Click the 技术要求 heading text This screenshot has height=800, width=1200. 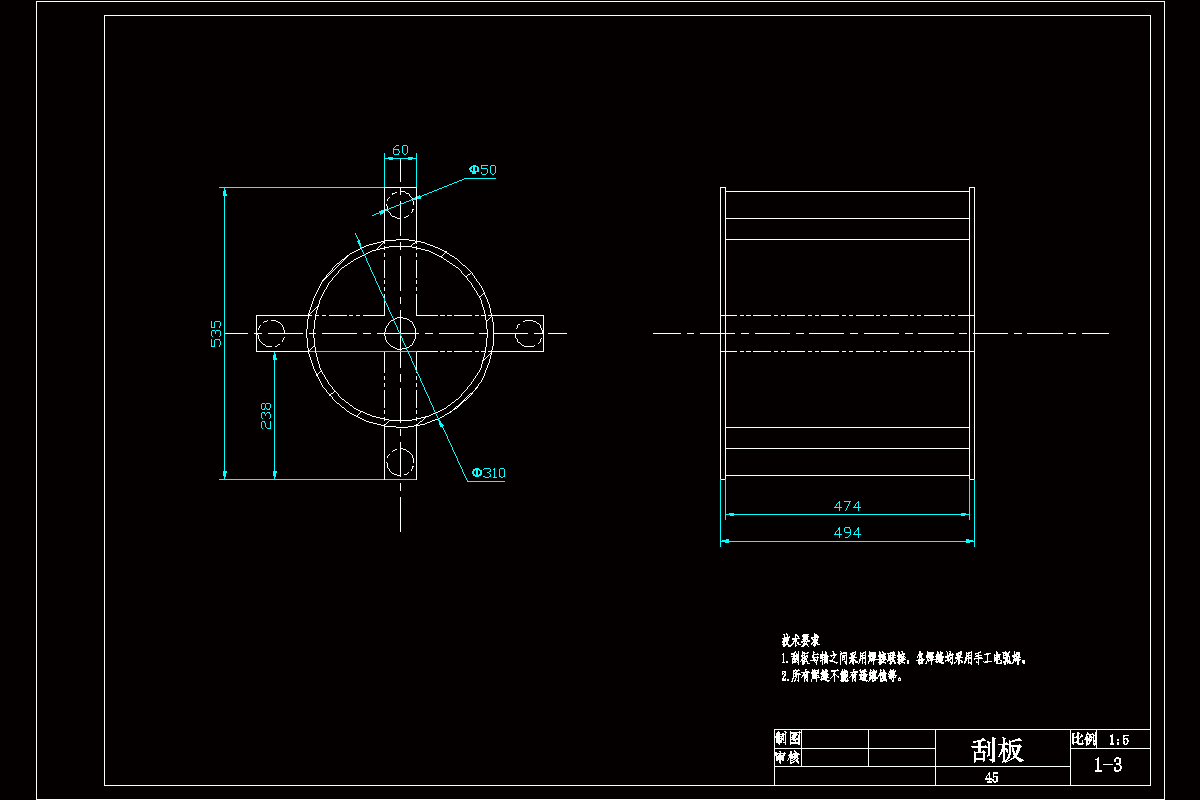coord(801,640)
